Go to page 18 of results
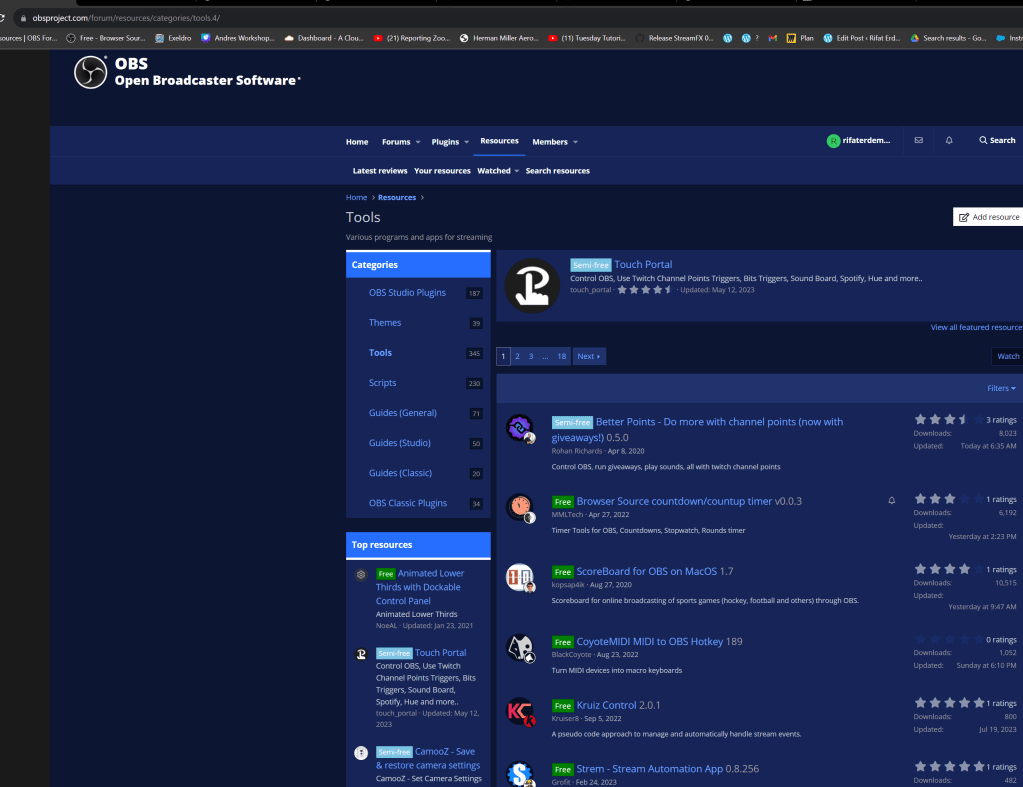This screenshot has height=787, width=1023. point(562,356)
